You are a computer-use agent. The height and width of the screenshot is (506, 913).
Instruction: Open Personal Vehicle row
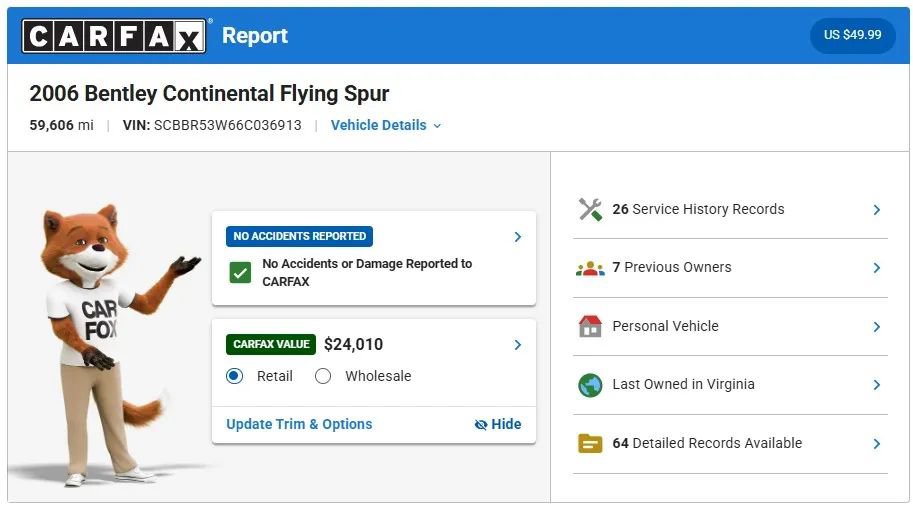coord(730,326)
